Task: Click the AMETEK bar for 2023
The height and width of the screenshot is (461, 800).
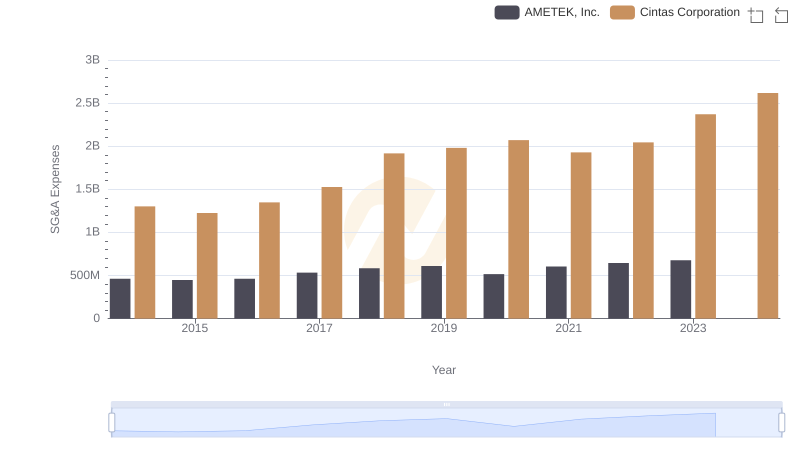Action: (x=681, y=289)
